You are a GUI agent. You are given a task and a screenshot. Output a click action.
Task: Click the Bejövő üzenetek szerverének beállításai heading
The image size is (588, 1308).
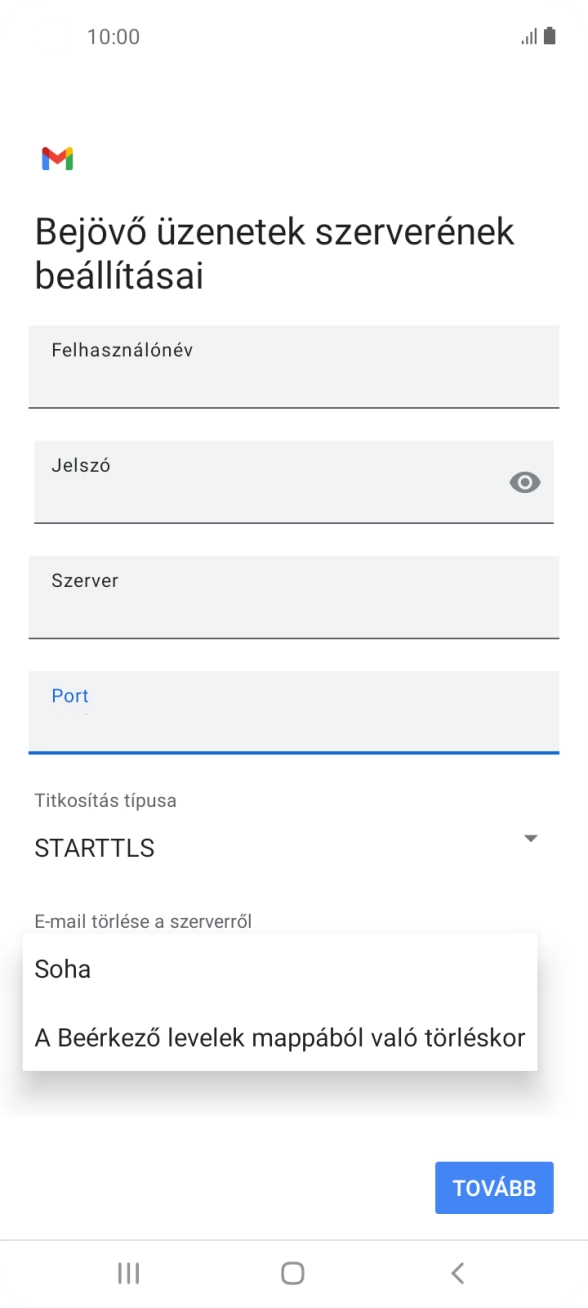tap(273, 252)
